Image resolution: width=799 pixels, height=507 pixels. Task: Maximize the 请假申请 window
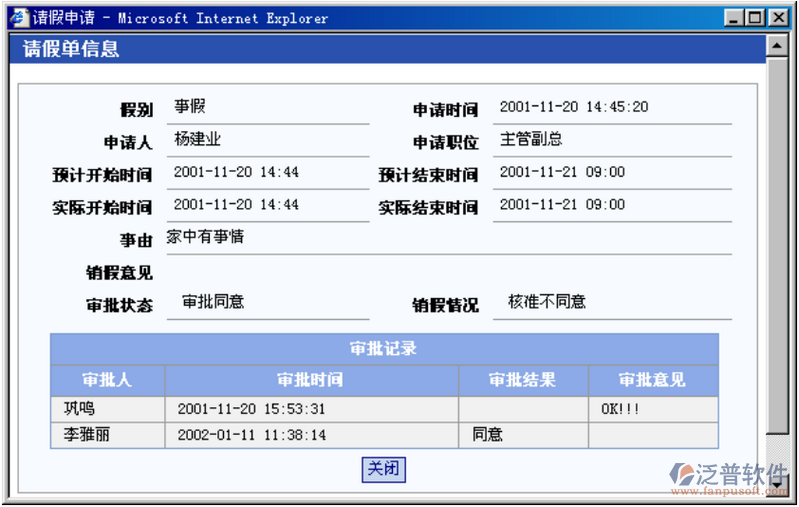click(x=755, y=18)
